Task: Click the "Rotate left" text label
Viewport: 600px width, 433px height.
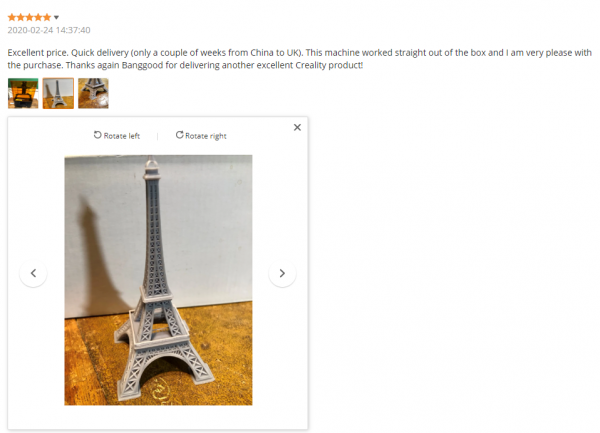Action: (x=122, y=136)
